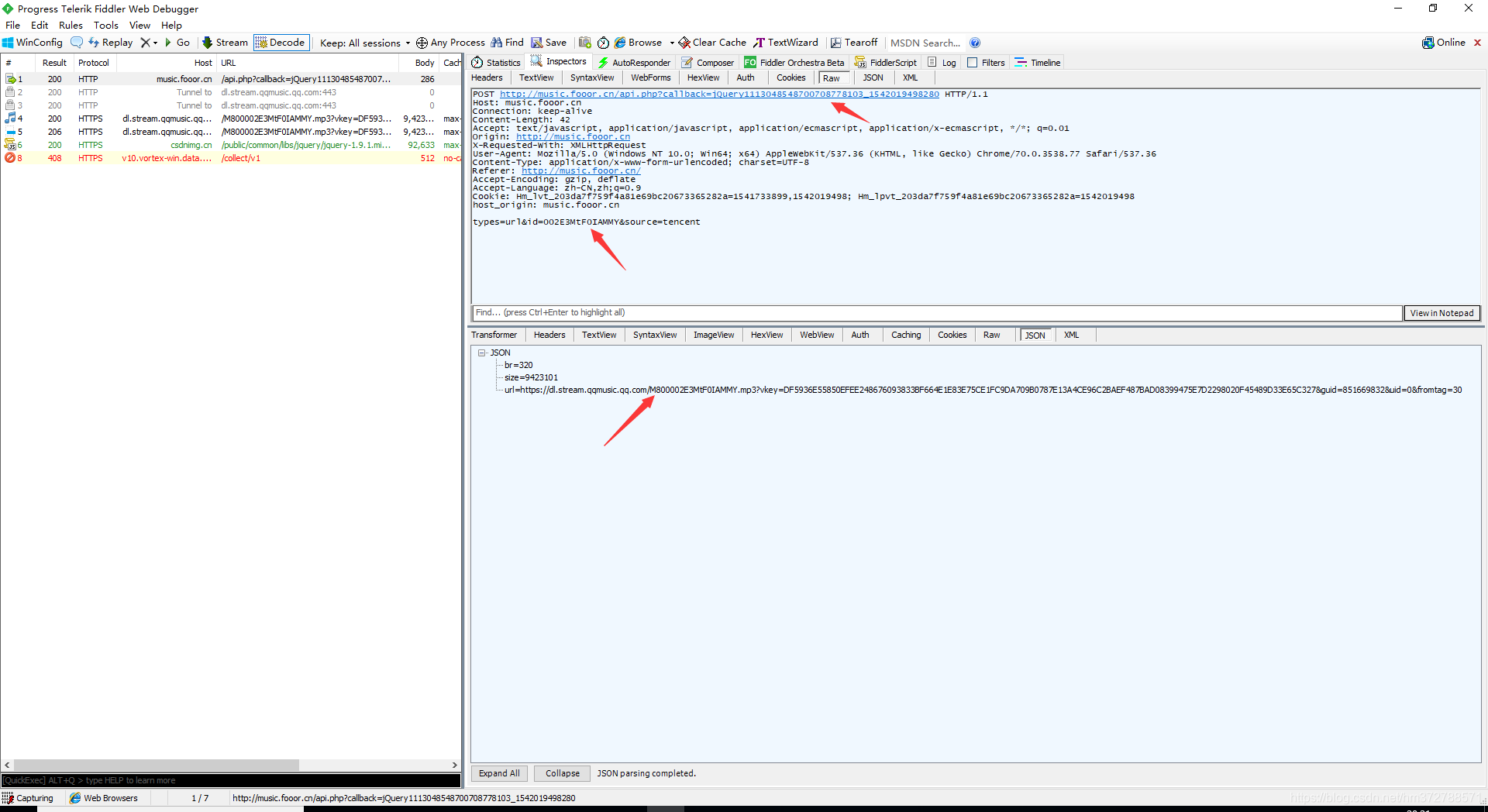Click the camera screenshot icon
The width and height of the screenshot is (1488, 812).
tap(585, 43)
